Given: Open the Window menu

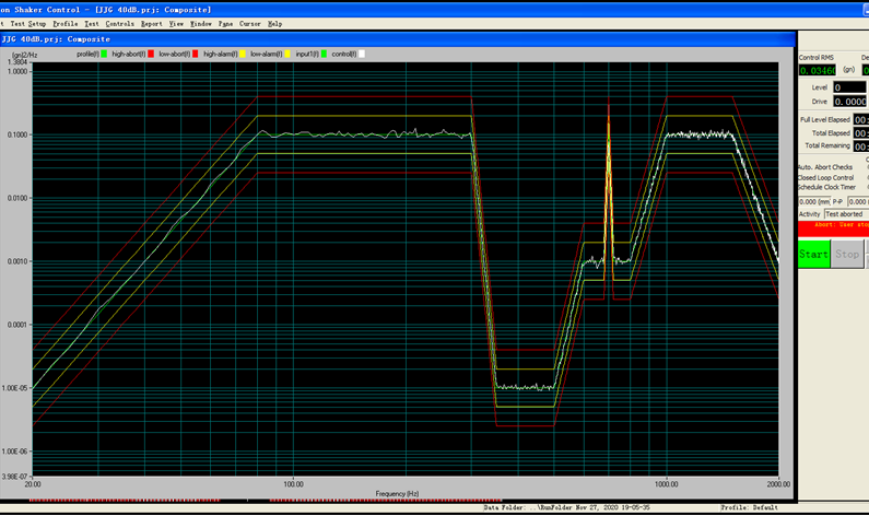Looking at the screenshot, I should coord(201,24).
